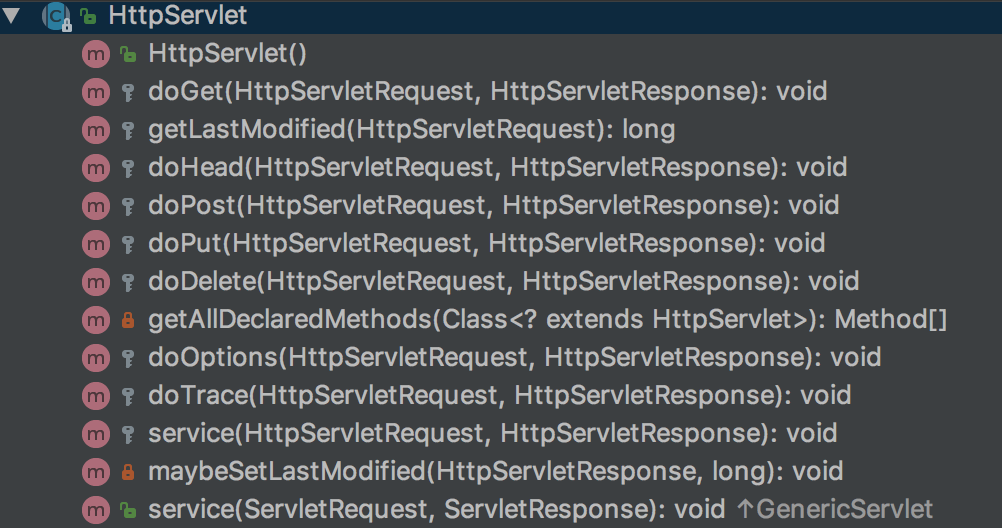Click the method icon next to doDelete

pyautogui.click(x=95, y=282)
